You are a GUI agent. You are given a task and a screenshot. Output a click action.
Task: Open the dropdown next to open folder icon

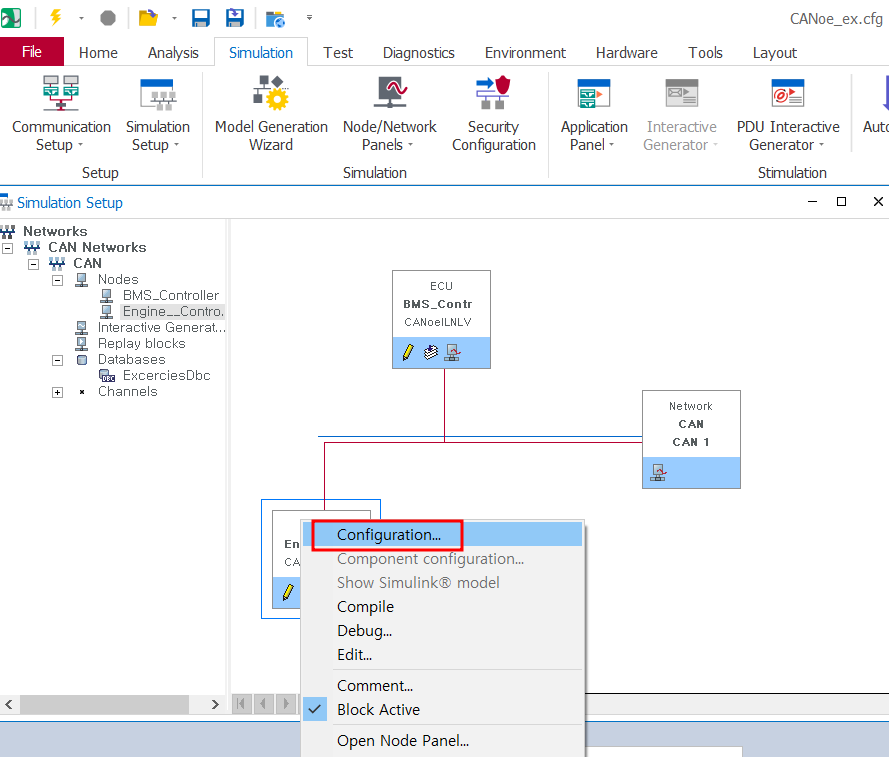tap(174, 18)
